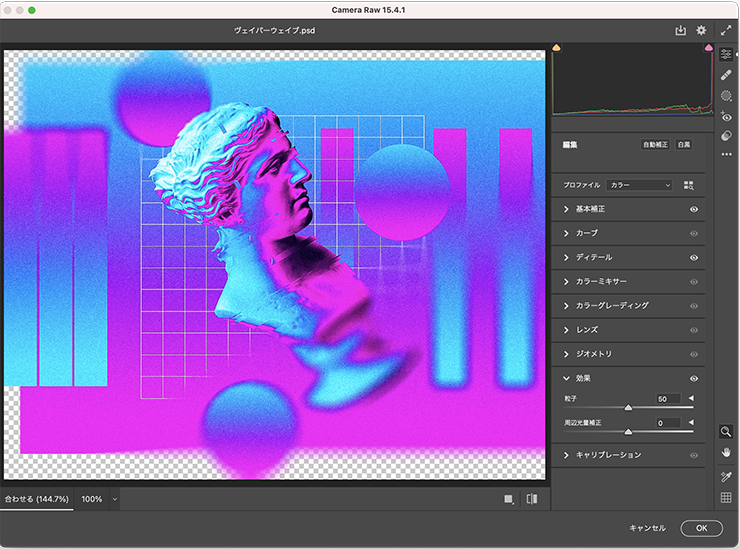Select the color sampler eyedropper tool
Viewport: 740px width, 549px height.
click(x=726, y=477)
